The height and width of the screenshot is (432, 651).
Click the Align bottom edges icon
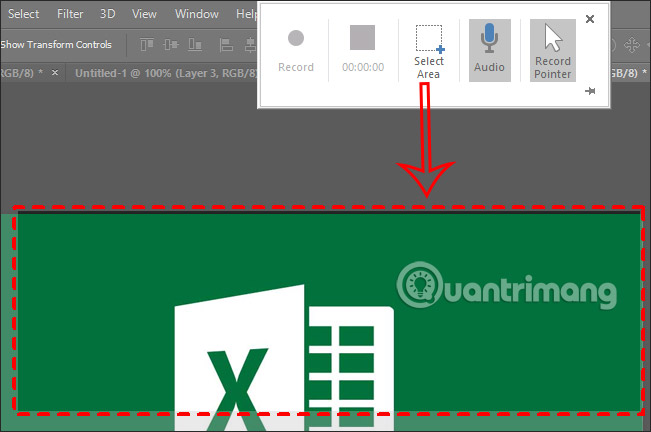195,44
